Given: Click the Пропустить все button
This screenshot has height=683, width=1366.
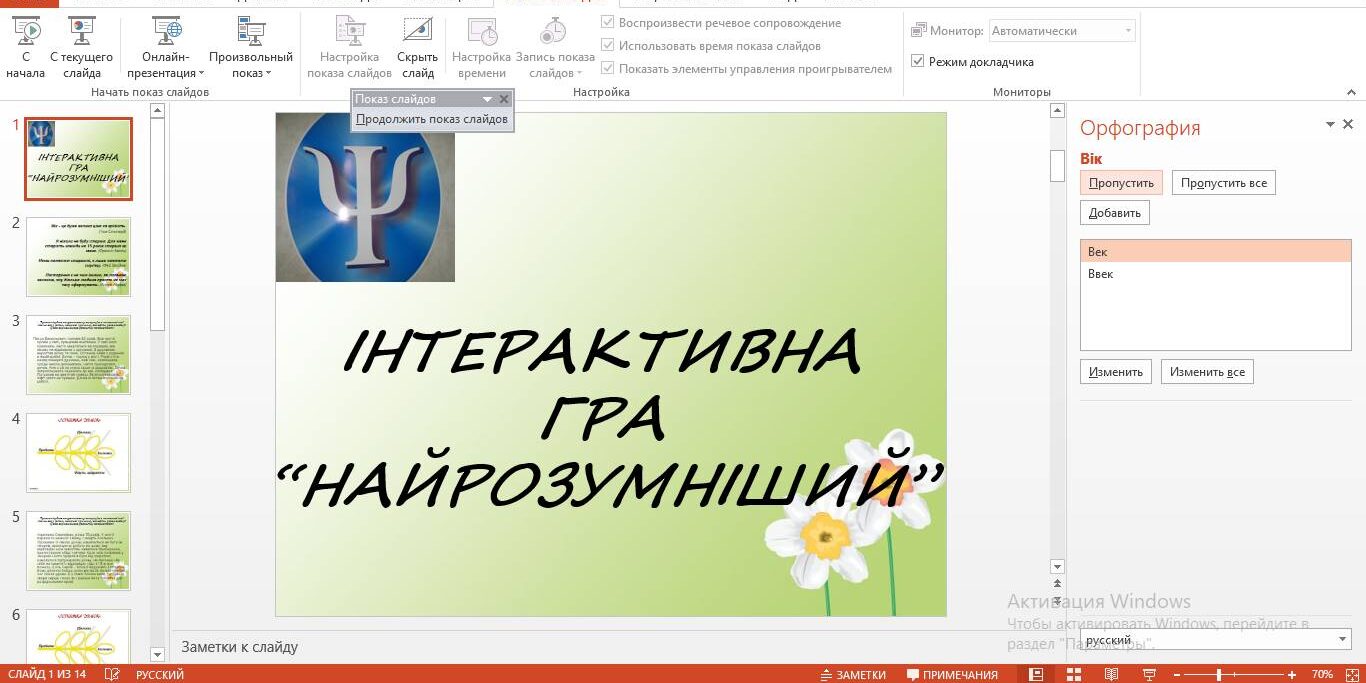Looking at the screenshot, I should tap(1225, 182).
